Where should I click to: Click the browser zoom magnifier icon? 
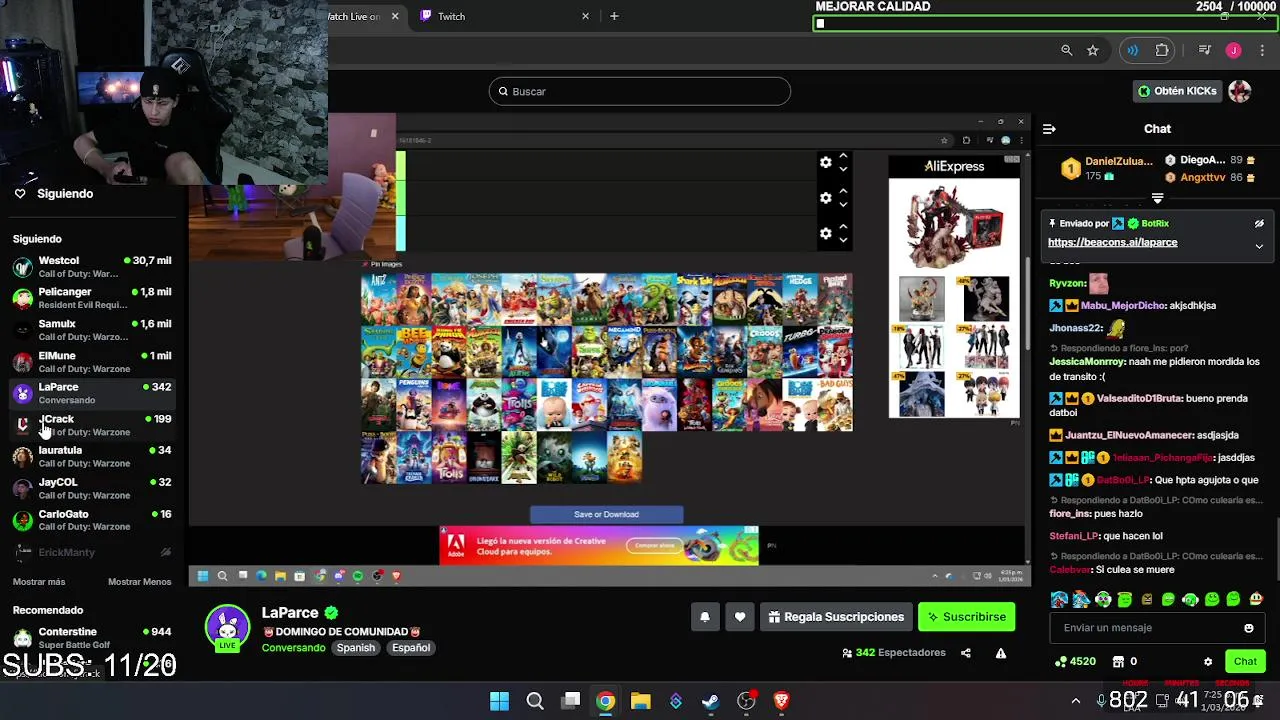[1066, 50]
